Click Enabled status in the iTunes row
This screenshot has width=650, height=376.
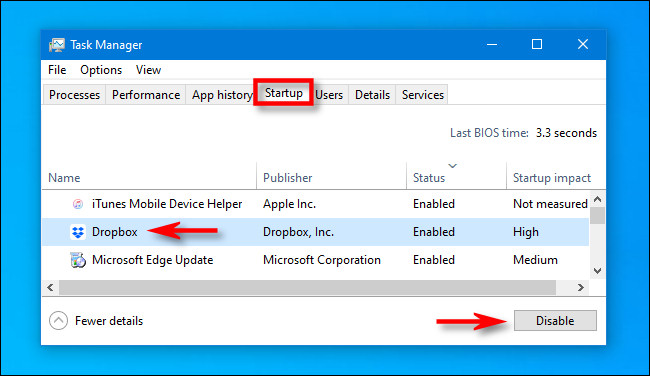[x=434, y=204]
